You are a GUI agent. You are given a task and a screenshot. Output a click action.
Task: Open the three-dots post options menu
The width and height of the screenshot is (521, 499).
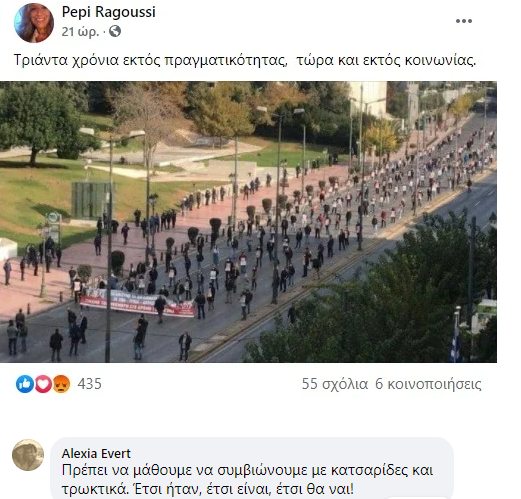tap(464, 21)
